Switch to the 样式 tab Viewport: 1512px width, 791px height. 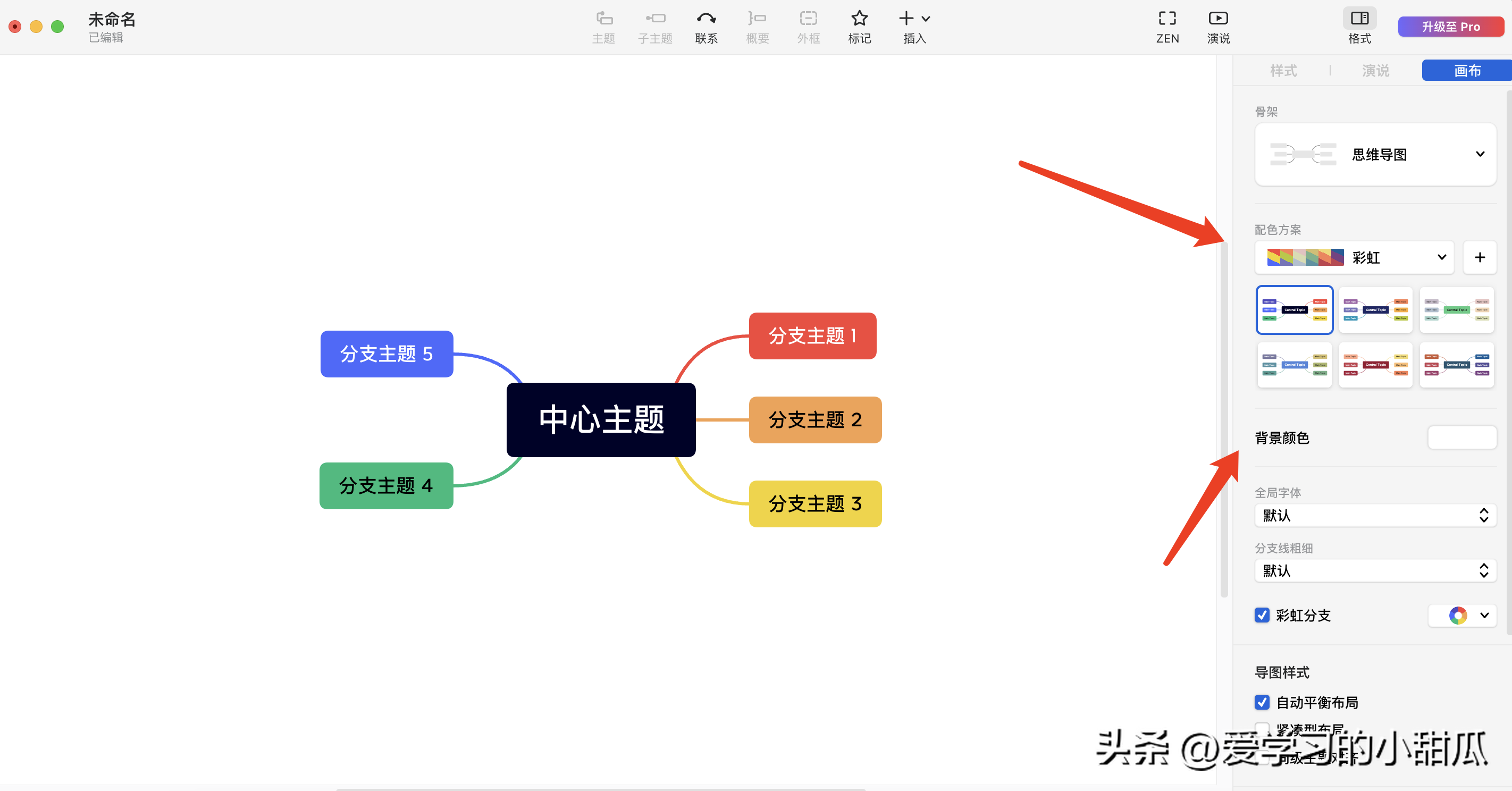[x=1283, y=70]
